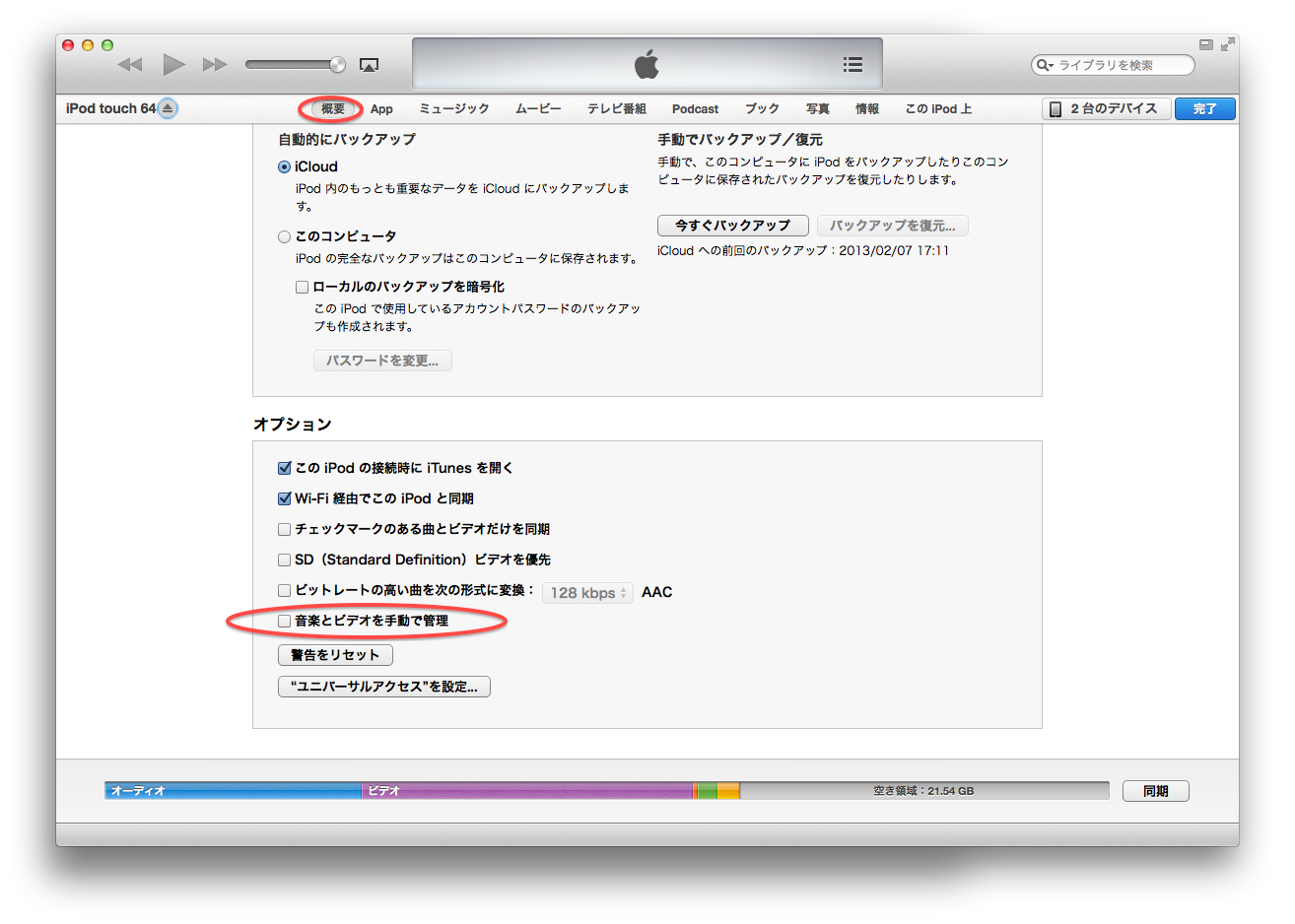Open the テレビ番組 tab
Viewport: 1295px width, 924px height.
point(617,109)
